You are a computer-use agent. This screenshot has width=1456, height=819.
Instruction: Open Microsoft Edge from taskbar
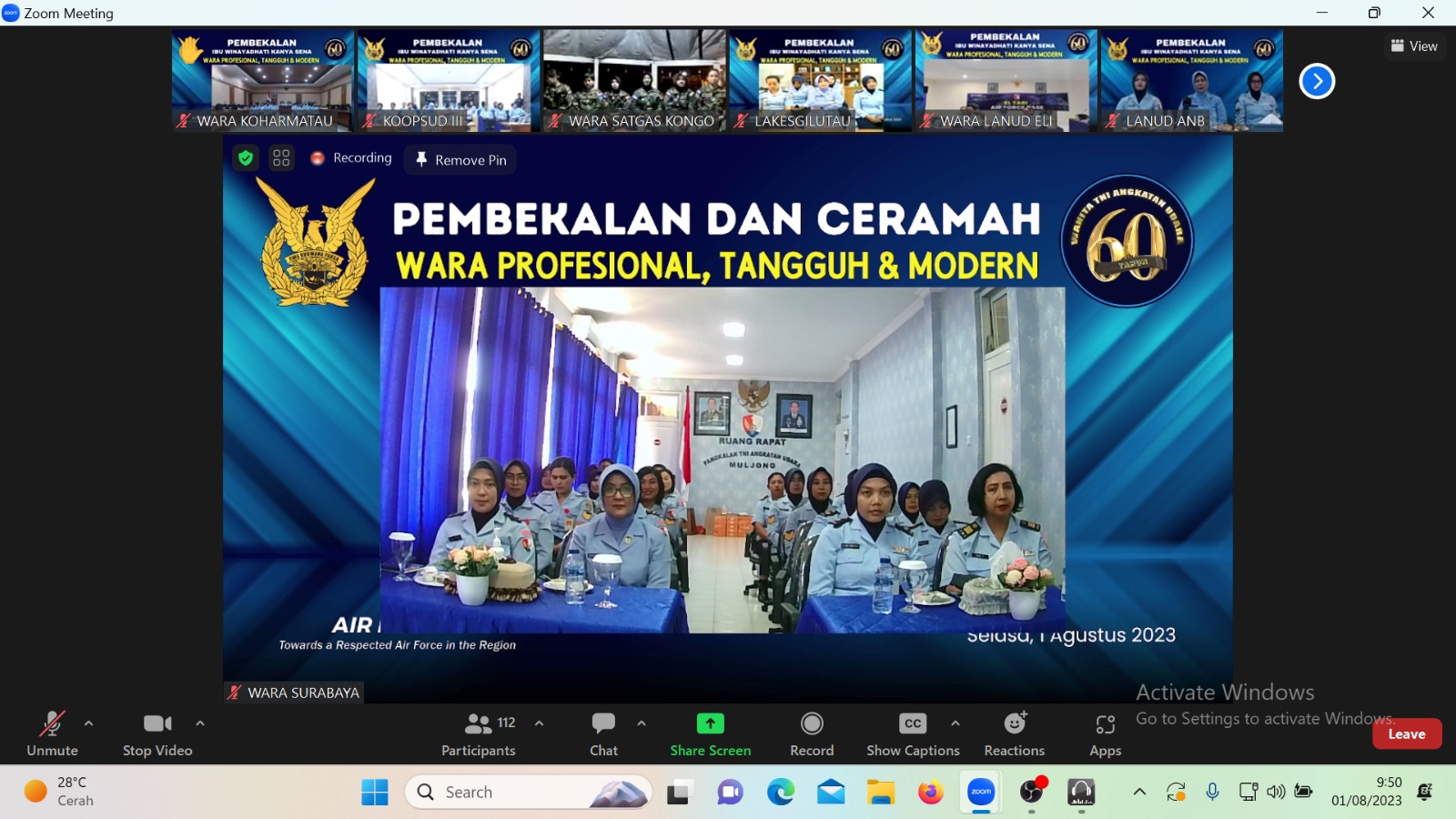pos(781,793)
